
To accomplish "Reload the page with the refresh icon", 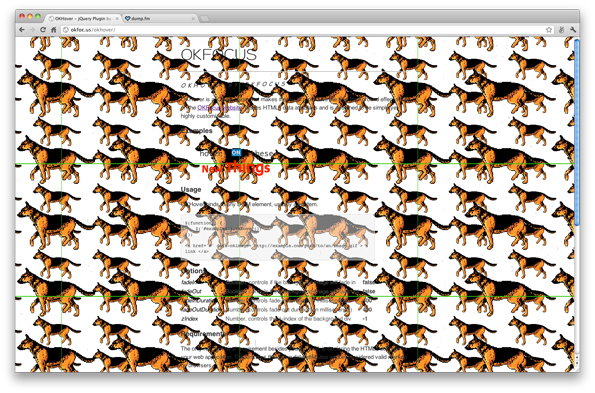I will click(43, 30).
